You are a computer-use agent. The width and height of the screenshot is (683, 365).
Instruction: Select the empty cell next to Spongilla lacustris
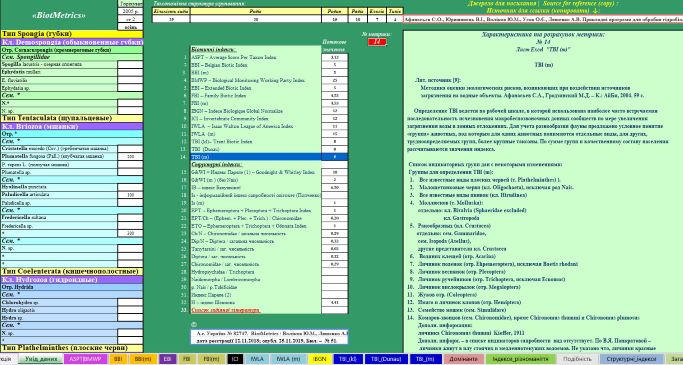pos(130,64)
